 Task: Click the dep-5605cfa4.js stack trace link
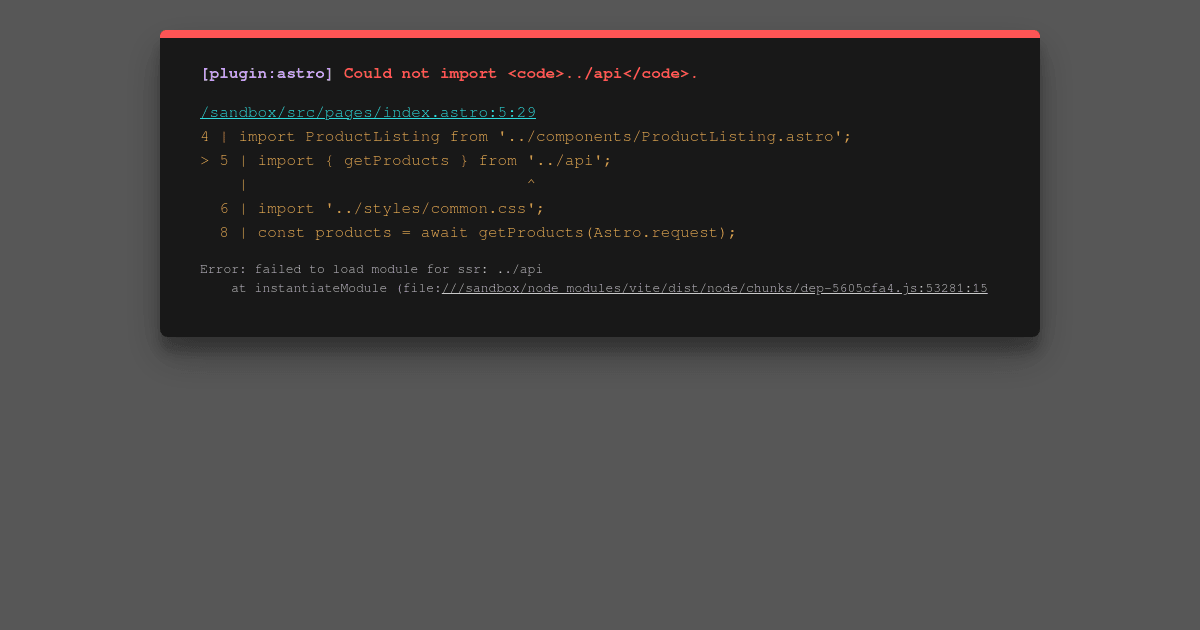(x=715, y=288)
